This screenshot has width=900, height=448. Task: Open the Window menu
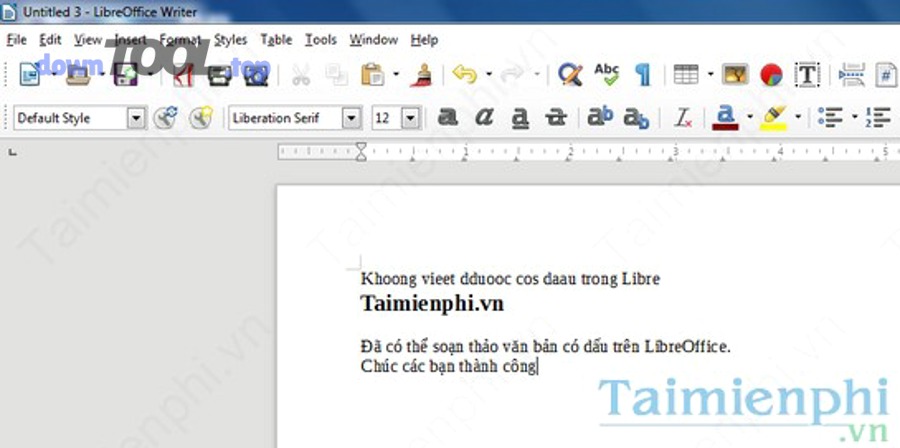point(374,40)
